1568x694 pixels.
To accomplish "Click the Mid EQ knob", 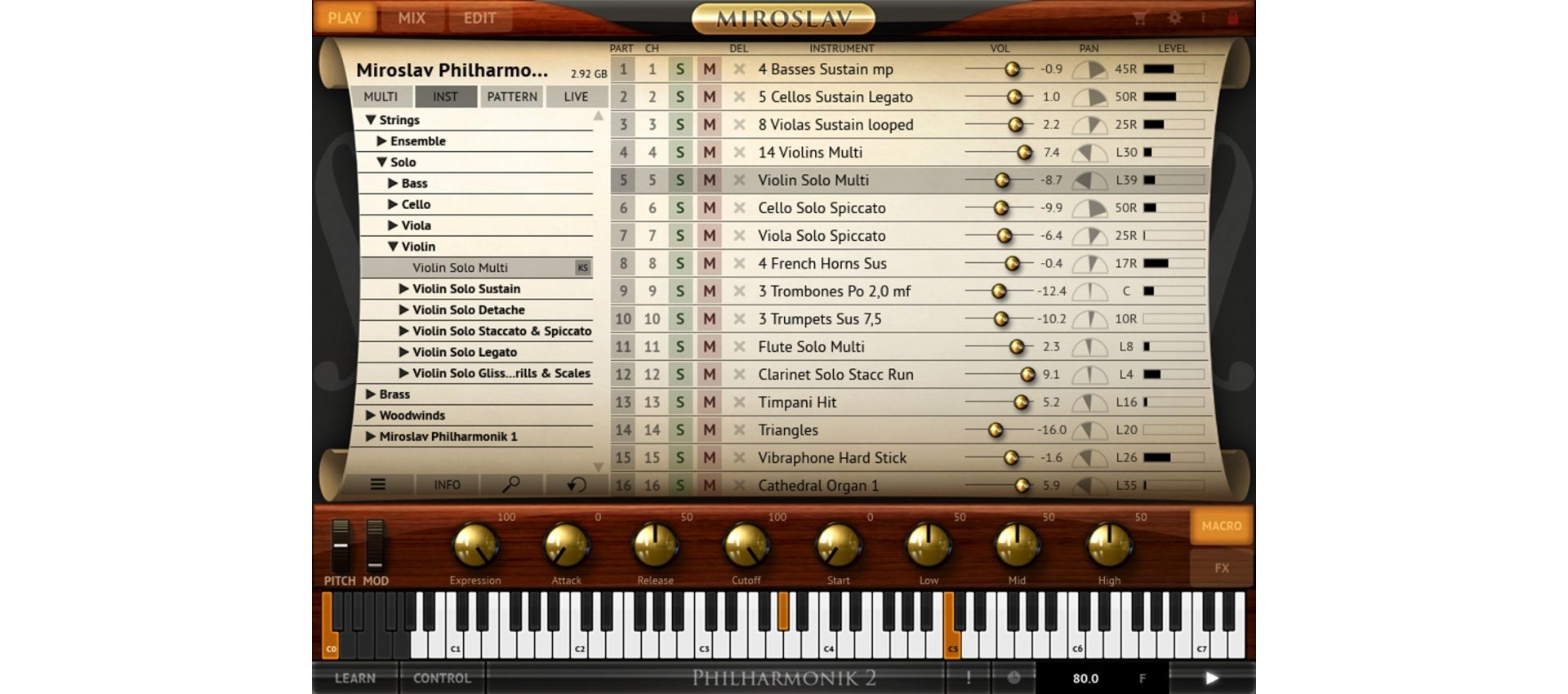I will [x=1017, y=545].
